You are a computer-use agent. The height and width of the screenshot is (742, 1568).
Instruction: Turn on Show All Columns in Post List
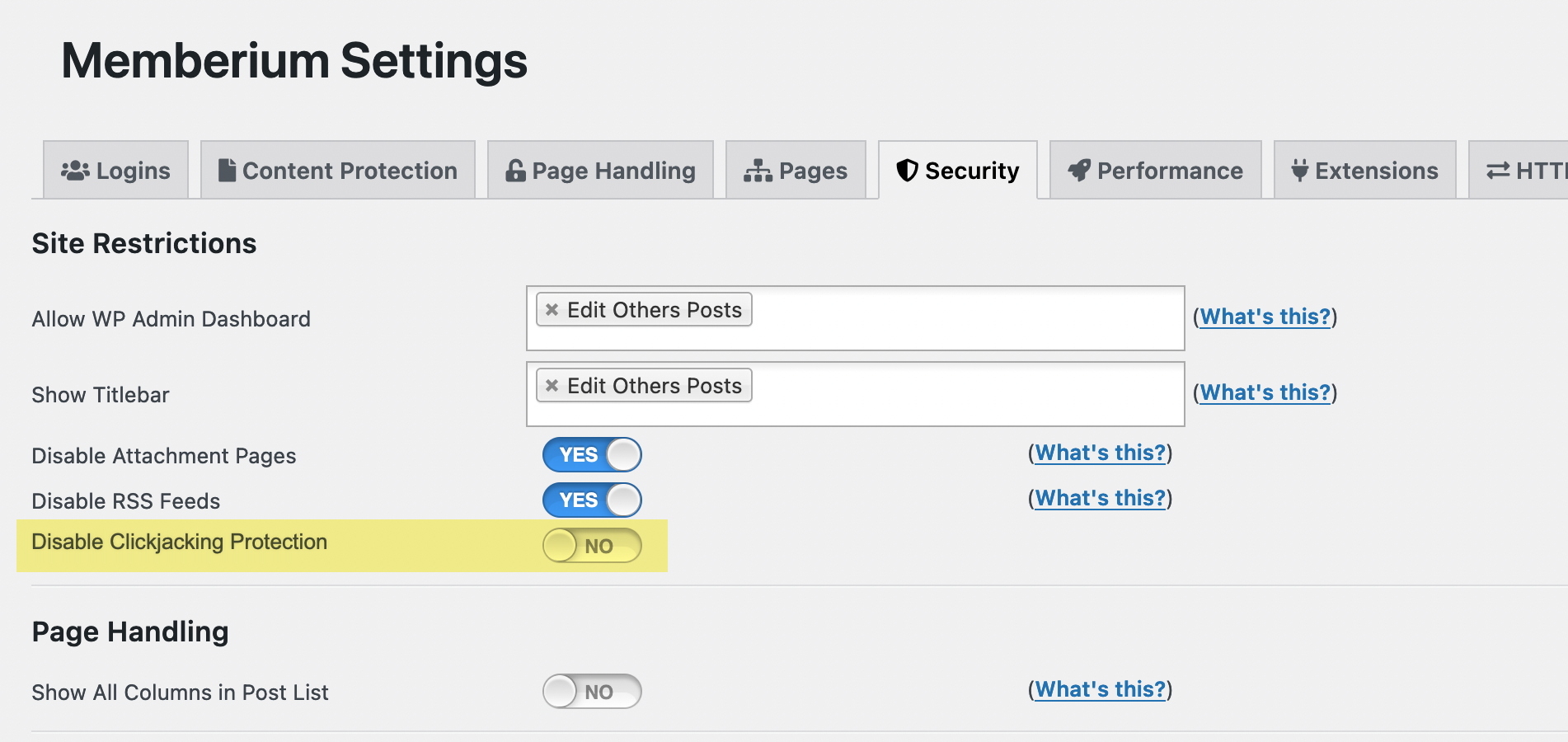tap(592, 692)
